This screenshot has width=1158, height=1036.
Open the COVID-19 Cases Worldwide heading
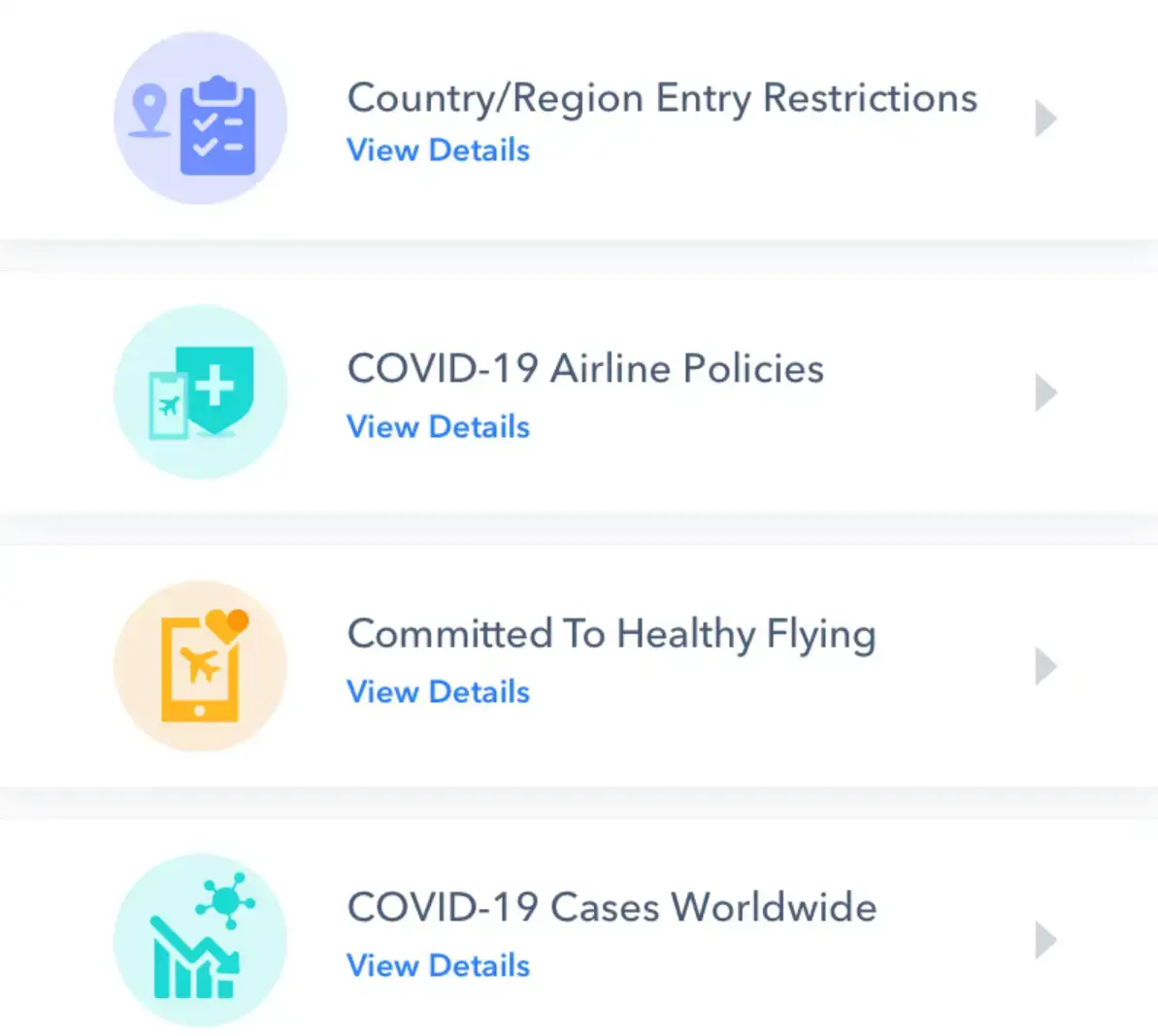point(612,908)
